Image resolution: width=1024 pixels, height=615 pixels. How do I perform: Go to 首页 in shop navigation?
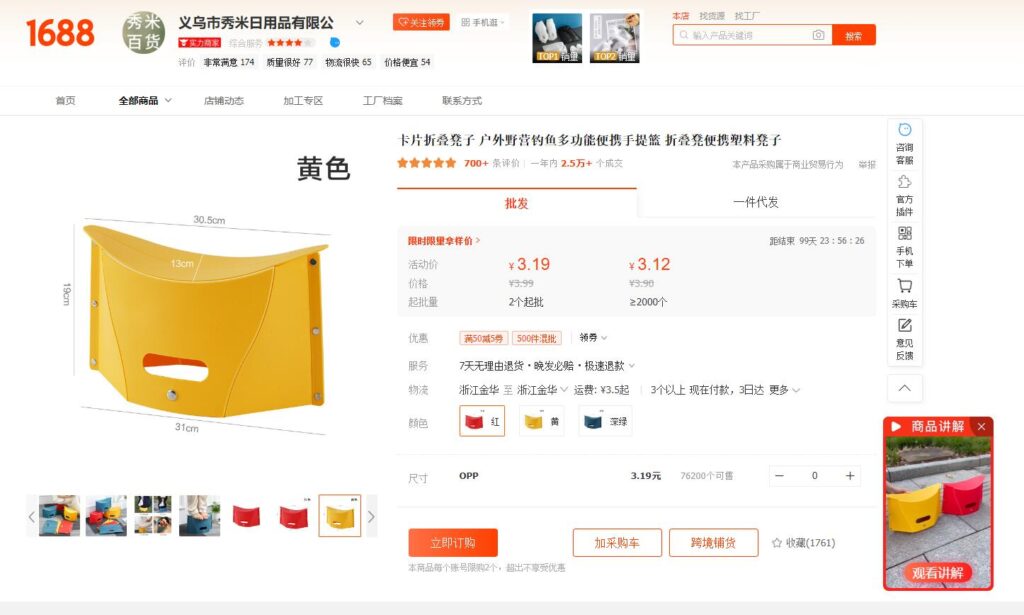[x=65, y=101]
